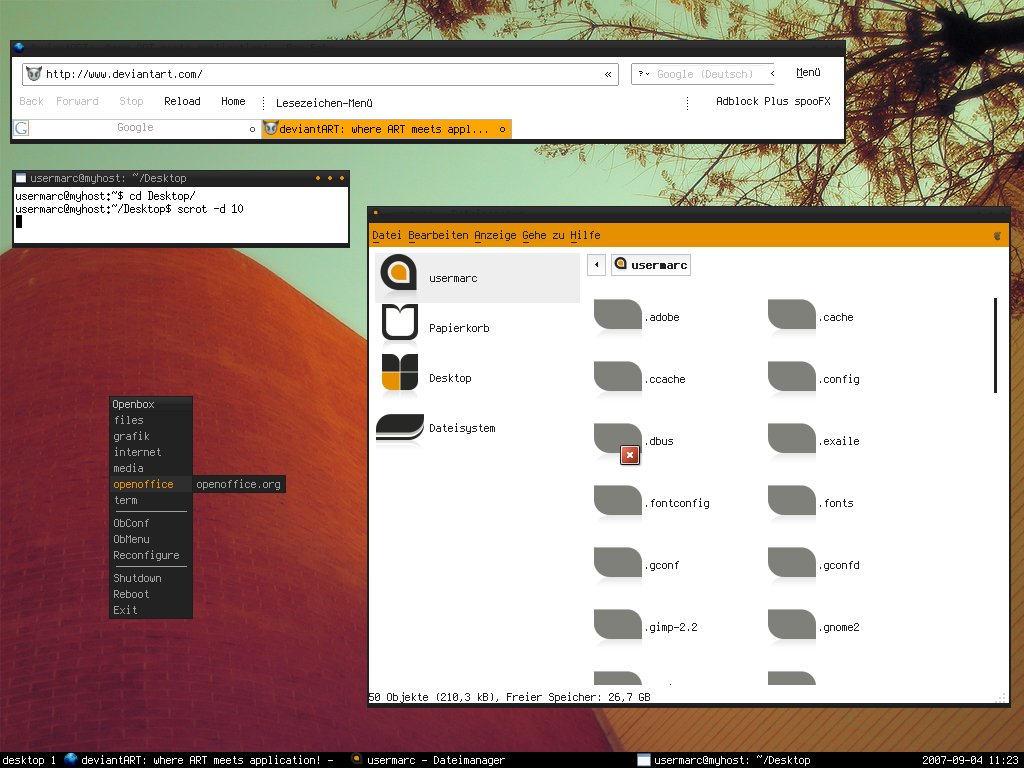Select the .fontconfig folder icon
1024x768 pixels.
(617, 502)
